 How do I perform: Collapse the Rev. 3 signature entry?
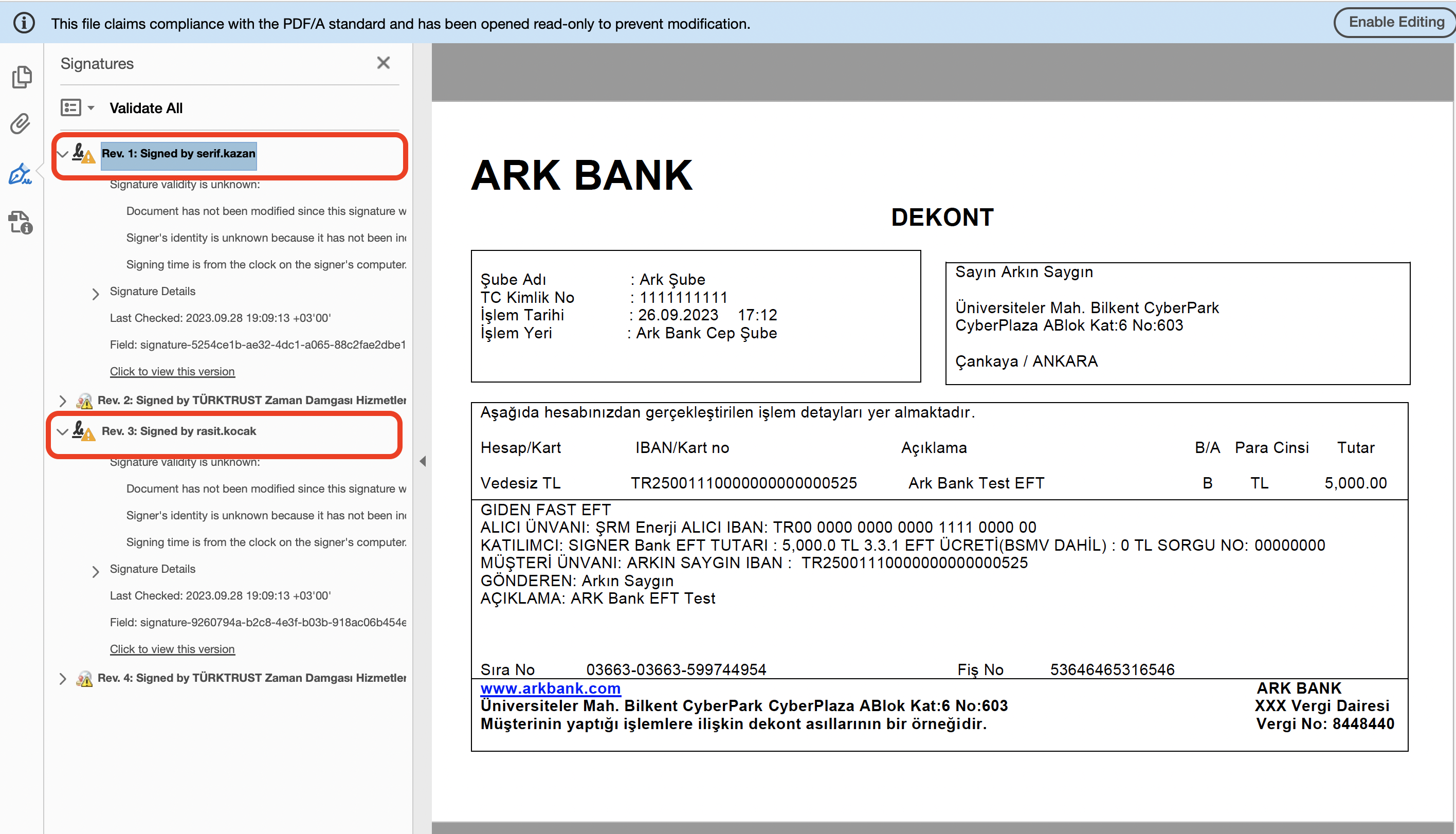[63, 431]
